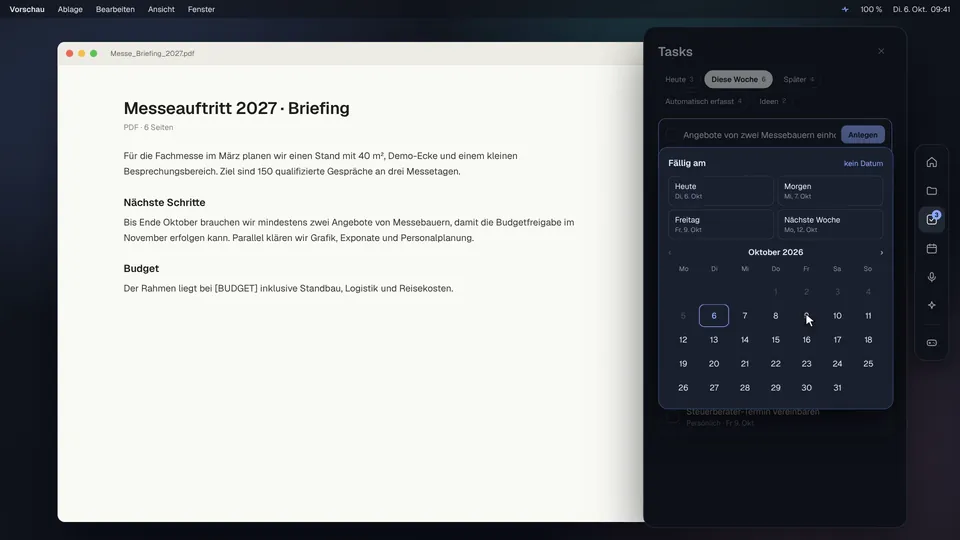Select October 16 in the calendar
This screenshot has height=540, width=960.
(806, 340)
